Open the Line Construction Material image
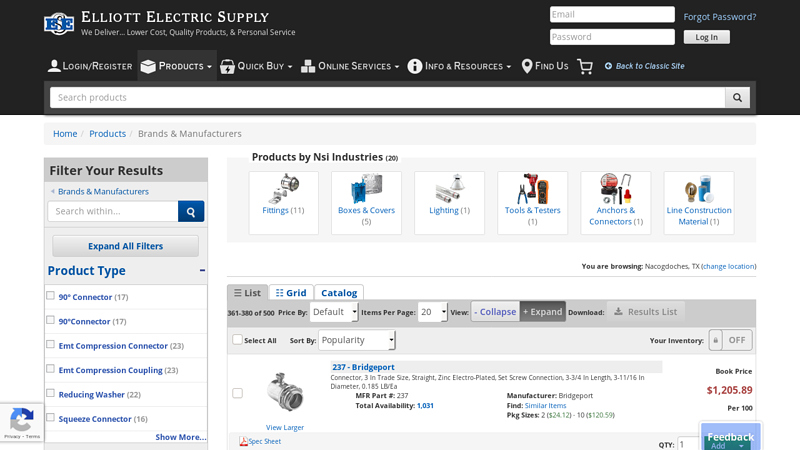 pos(698,189)
